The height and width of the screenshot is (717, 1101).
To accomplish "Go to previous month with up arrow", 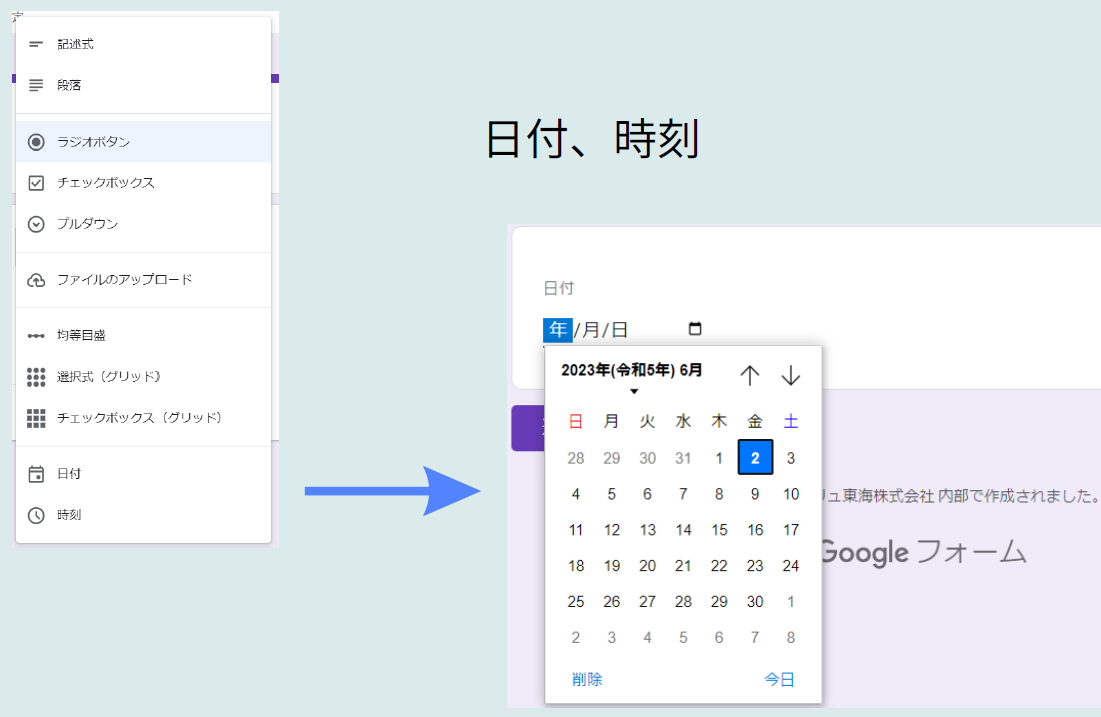I will point(750,375).
